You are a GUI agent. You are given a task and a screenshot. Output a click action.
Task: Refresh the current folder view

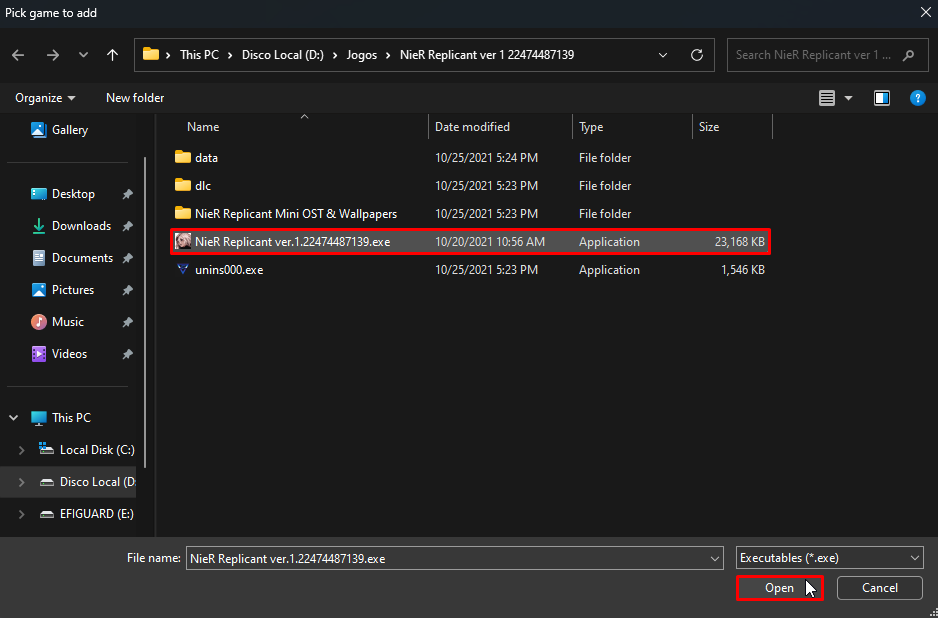[x=697, y=55]
